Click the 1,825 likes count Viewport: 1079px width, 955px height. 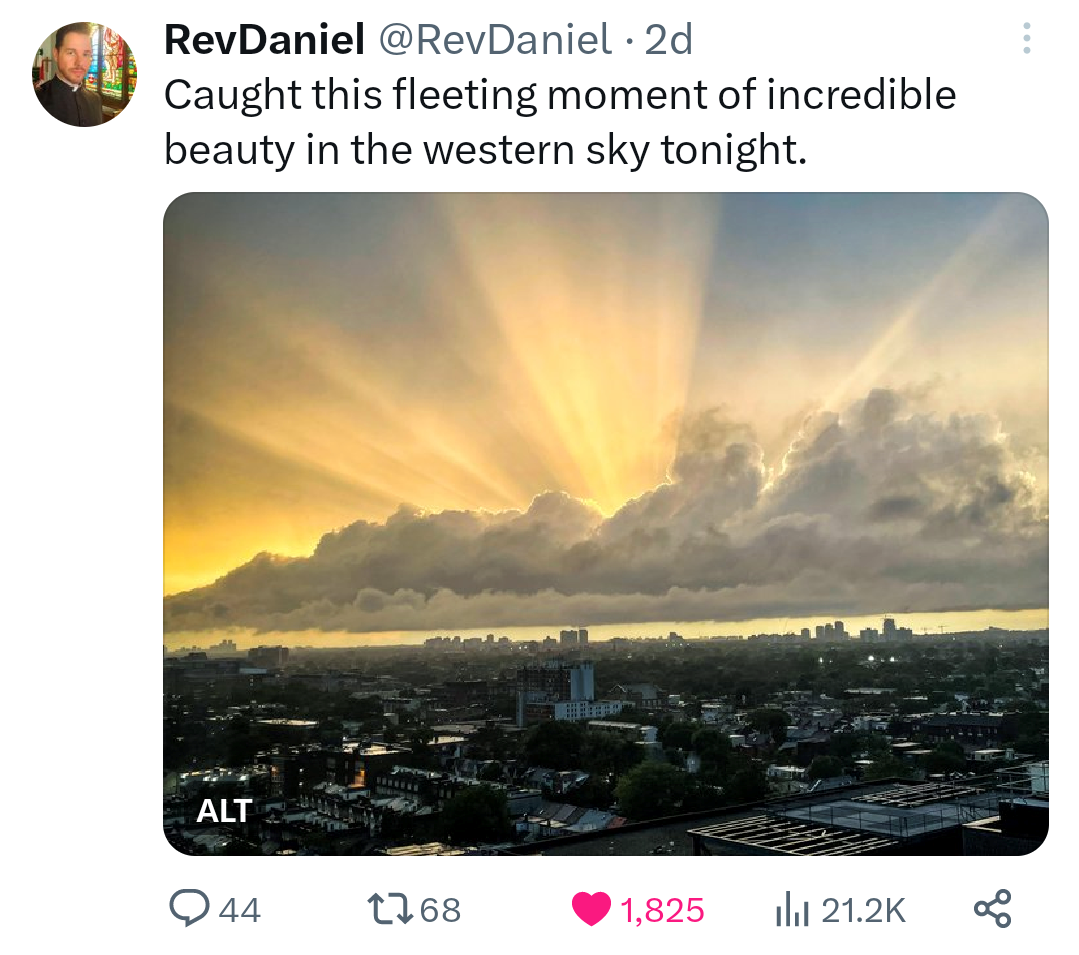click(x=662, y=910)
